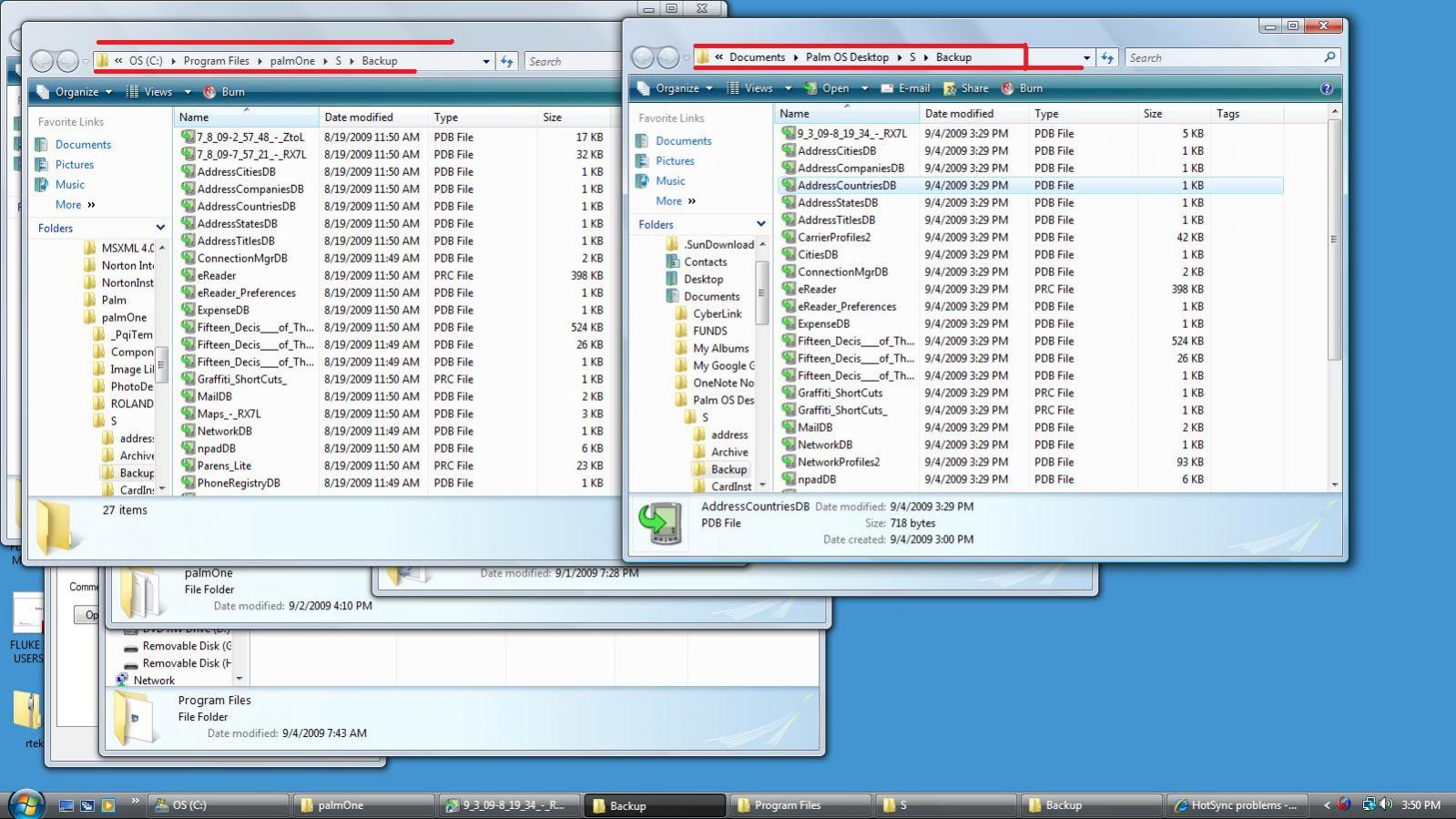
Task: Click the Share toolbar button
Action: (x=966, y=88)
